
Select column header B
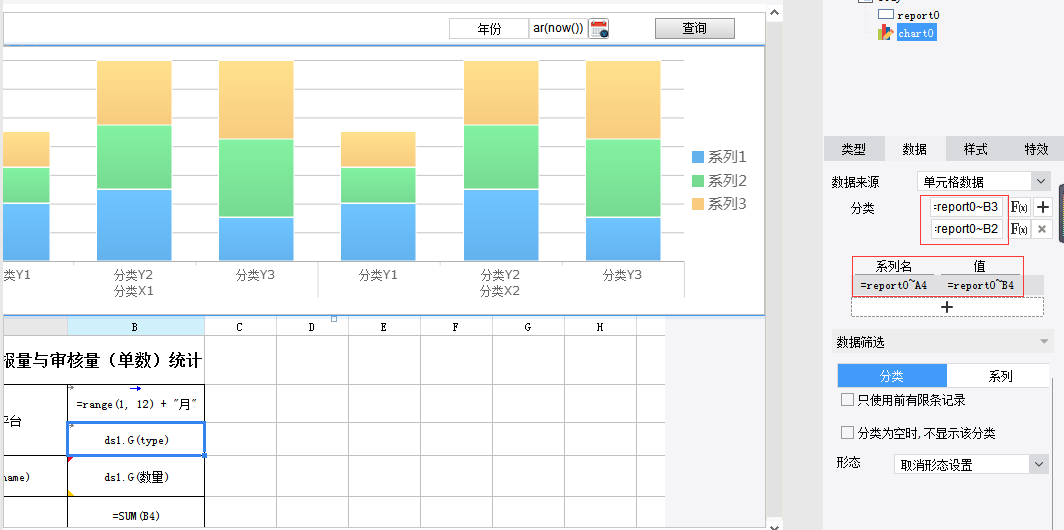coord(135,326)
